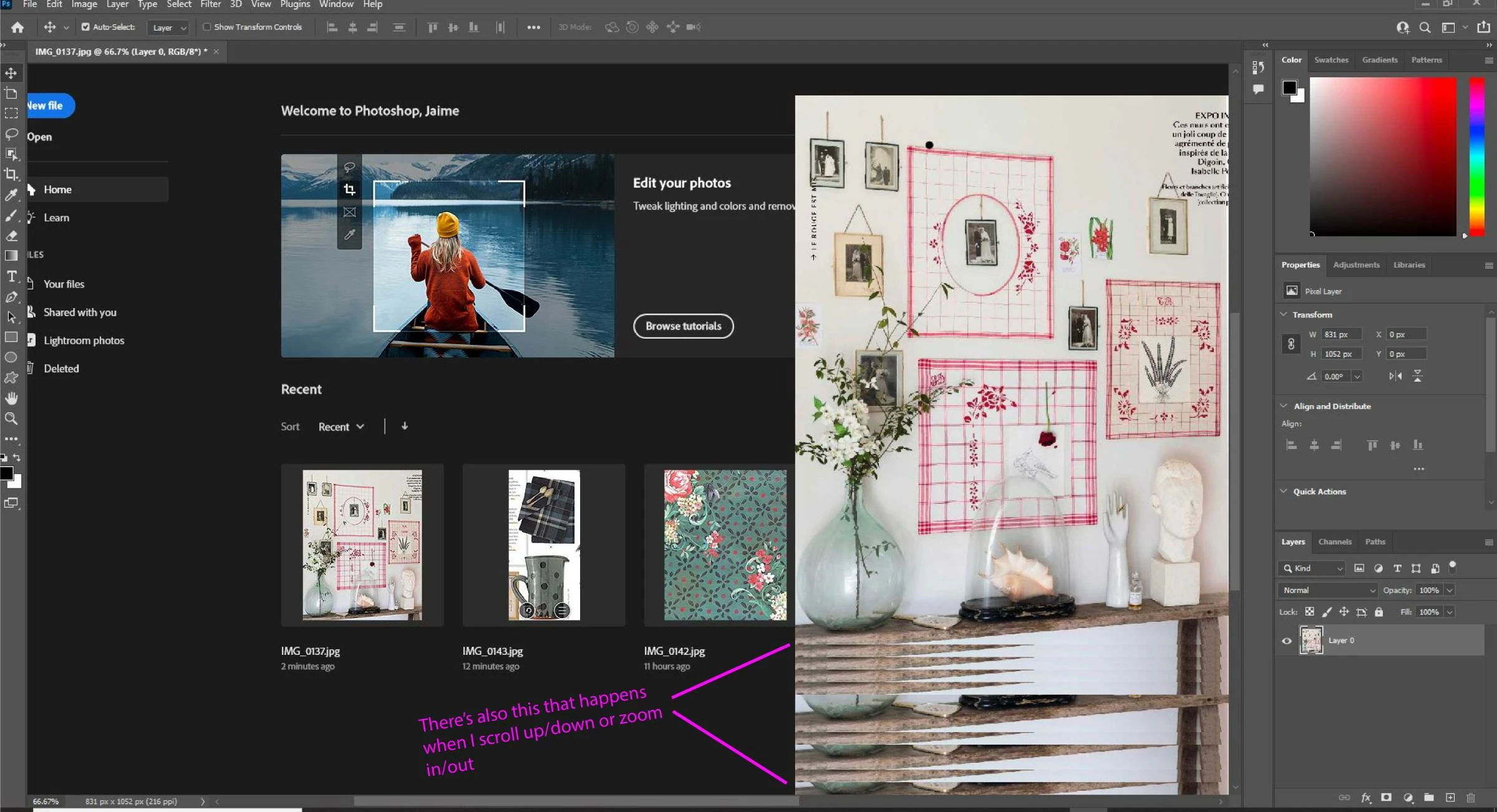Select the Eyedropper tool

click(x=11, y=195)
